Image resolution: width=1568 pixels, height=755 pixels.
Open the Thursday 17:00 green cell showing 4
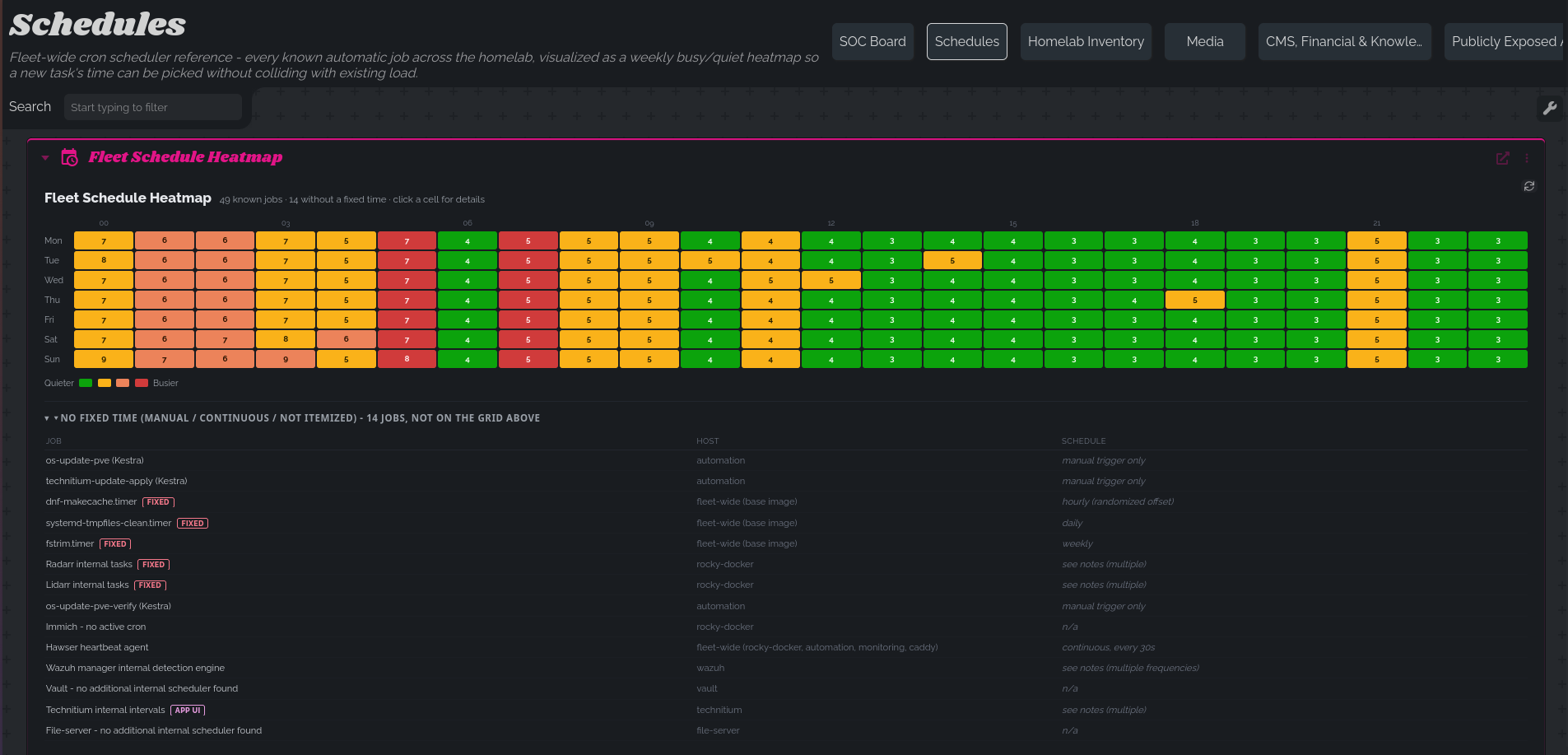(x=1134, y=300)
